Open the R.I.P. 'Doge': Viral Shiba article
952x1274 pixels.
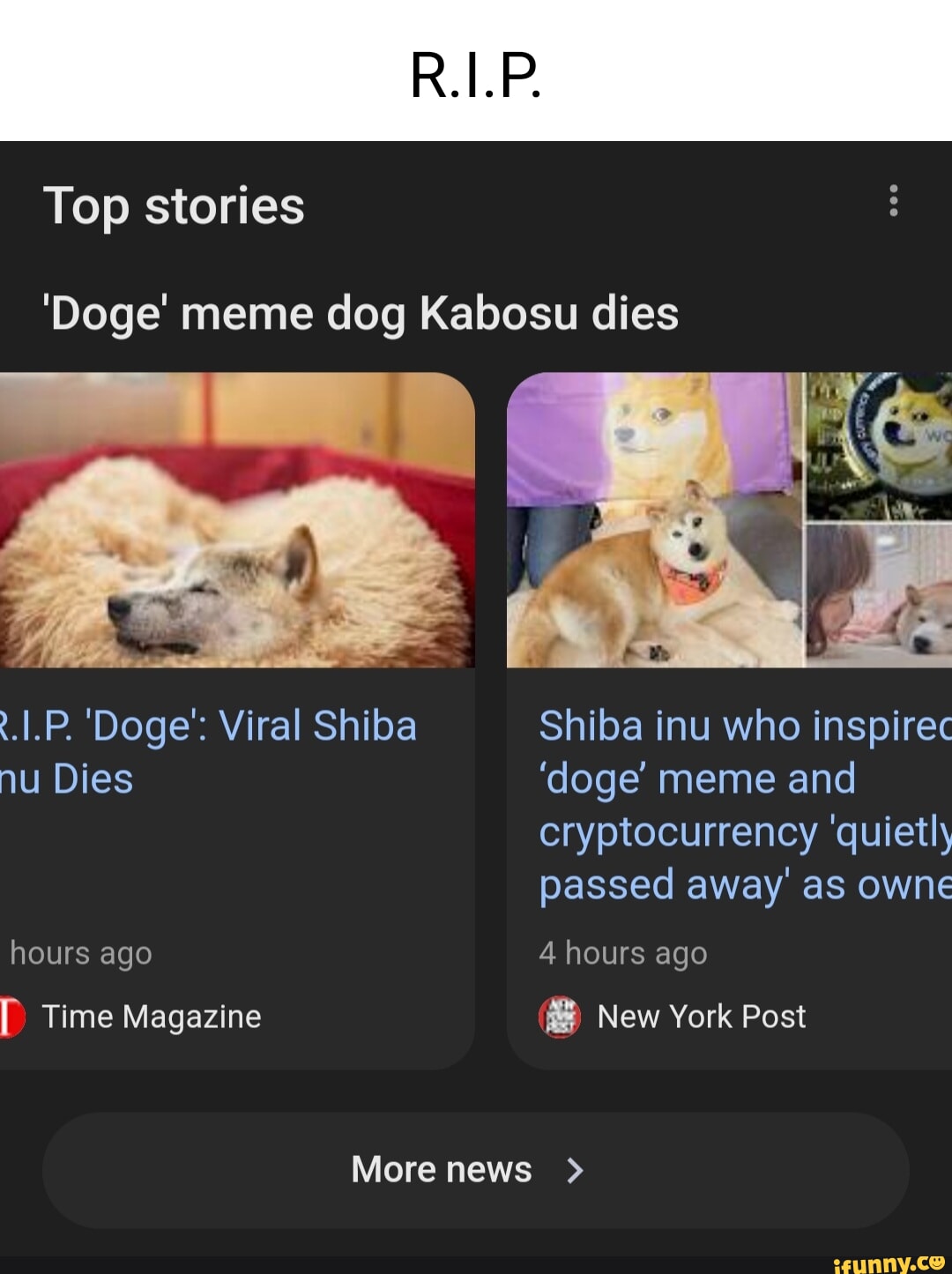pyautogui.click(x=209, y=749)
